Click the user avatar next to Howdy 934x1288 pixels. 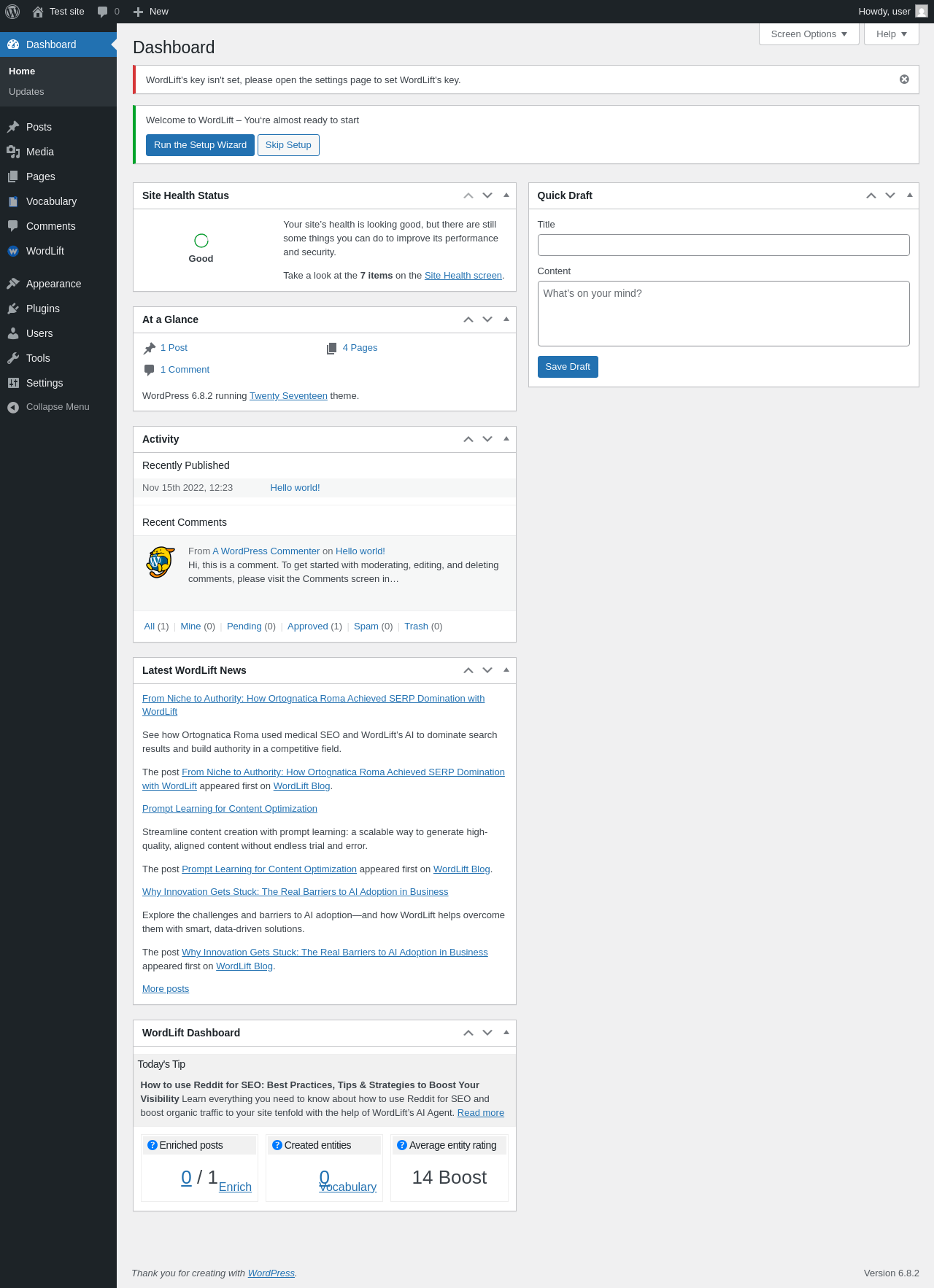click(x=922, y=11)
